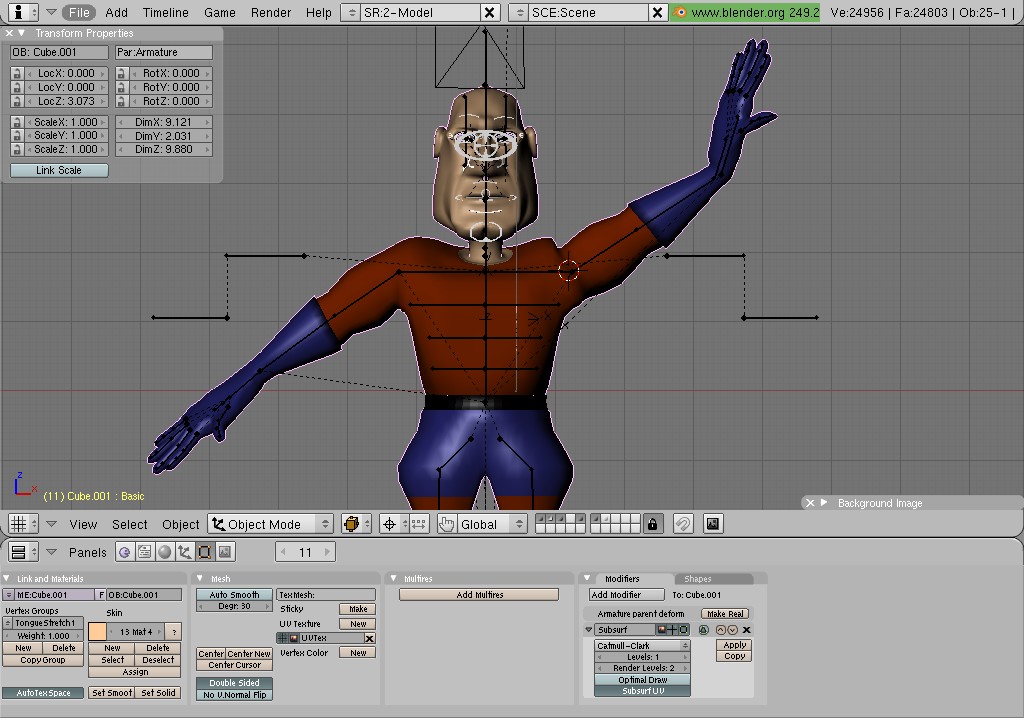Open the Object Mode dropdown
The image size is (1024, 718).
click(270, 524)
